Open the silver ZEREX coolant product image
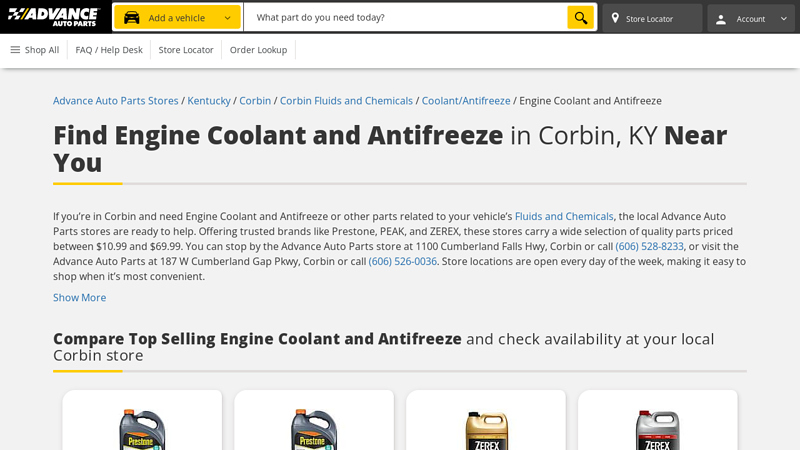The image size is (800, 450). pos(658,430)
